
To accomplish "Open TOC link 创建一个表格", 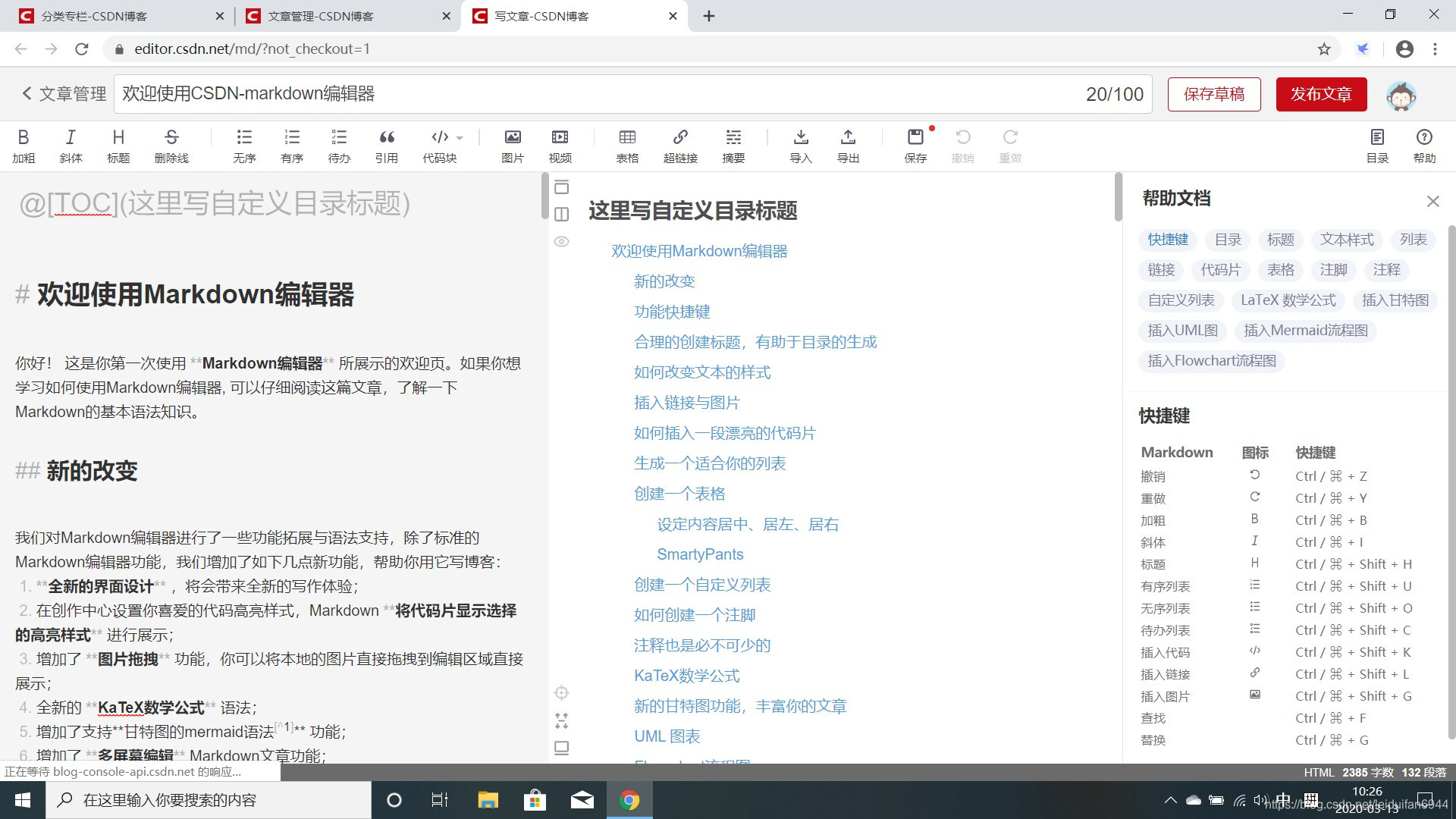I will click(x=679, y=494).
